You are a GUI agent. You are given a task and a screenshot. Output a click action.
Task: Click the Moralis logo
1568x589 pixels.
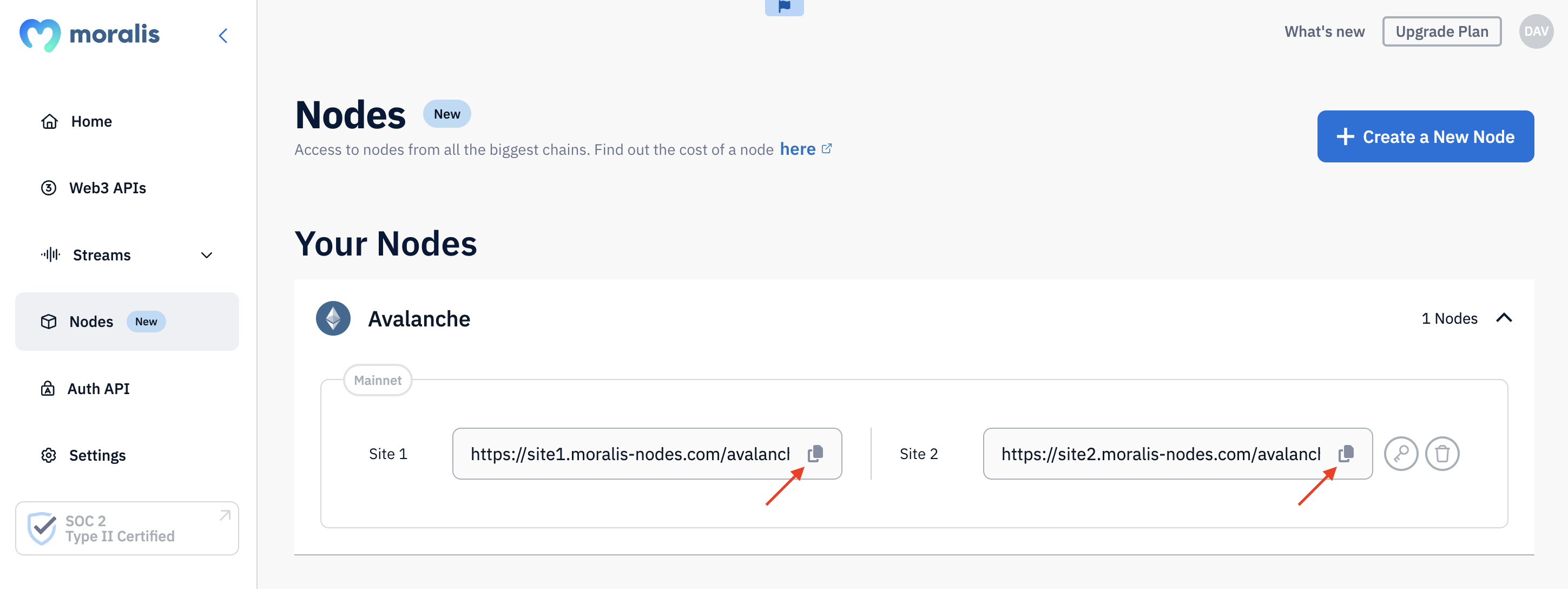click(89, 35)
